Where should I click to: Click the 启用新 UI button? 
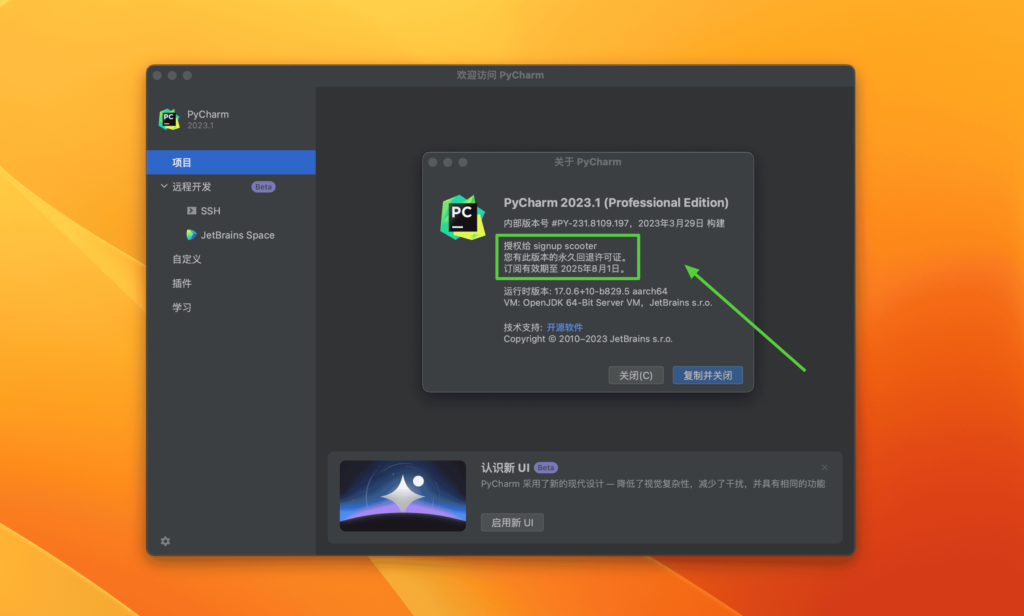tap(512, 522)
